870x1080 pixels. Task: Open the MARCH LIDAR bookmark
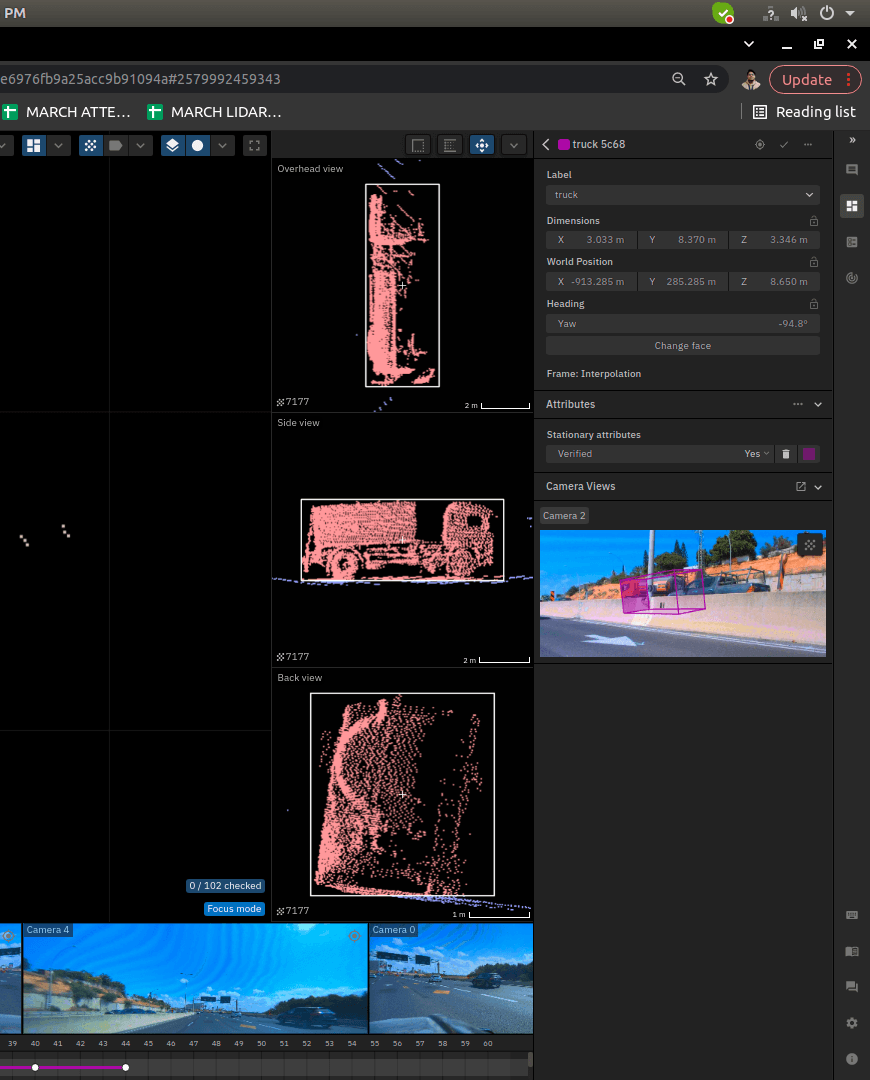point(214,112)
